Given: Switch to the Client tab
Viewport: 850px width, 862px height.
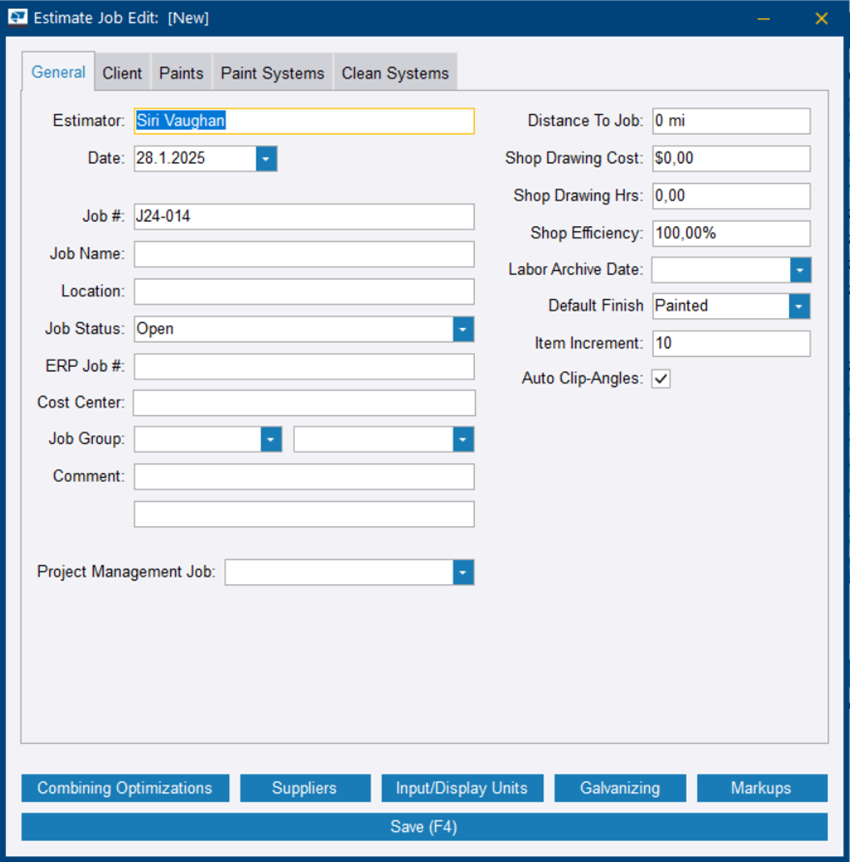Looking at the screenshot, I should tap(122, 73).
